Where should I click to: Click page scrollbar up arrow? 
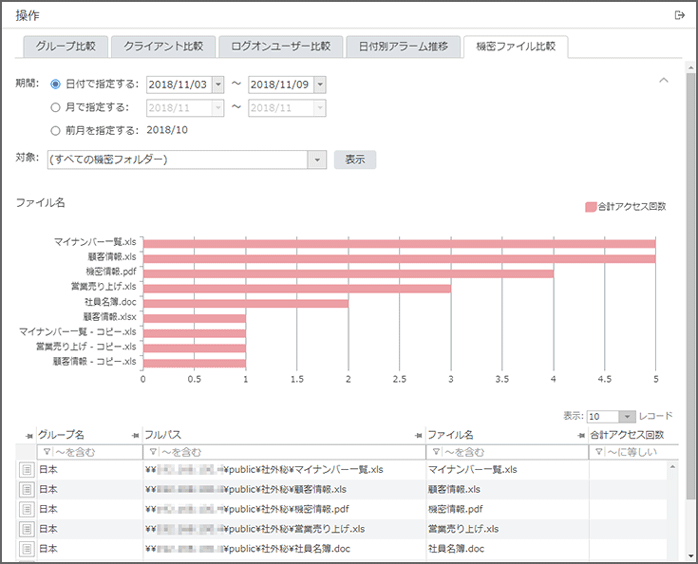click(690, 68)
